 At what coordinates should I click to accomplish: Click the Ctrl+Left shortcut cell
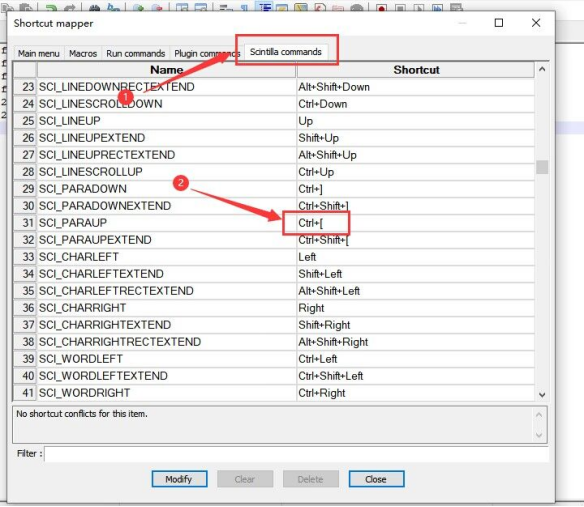tap(416, 359)
